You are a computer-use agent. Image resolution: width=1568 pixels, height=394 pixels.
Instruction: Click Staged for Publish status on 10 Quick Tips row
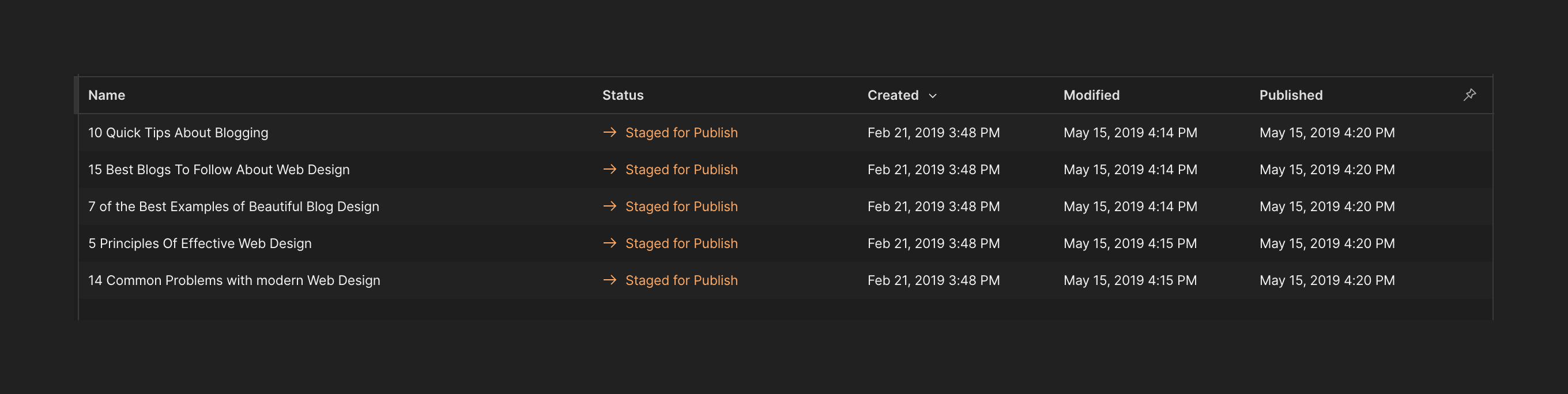tap(681, 133)
